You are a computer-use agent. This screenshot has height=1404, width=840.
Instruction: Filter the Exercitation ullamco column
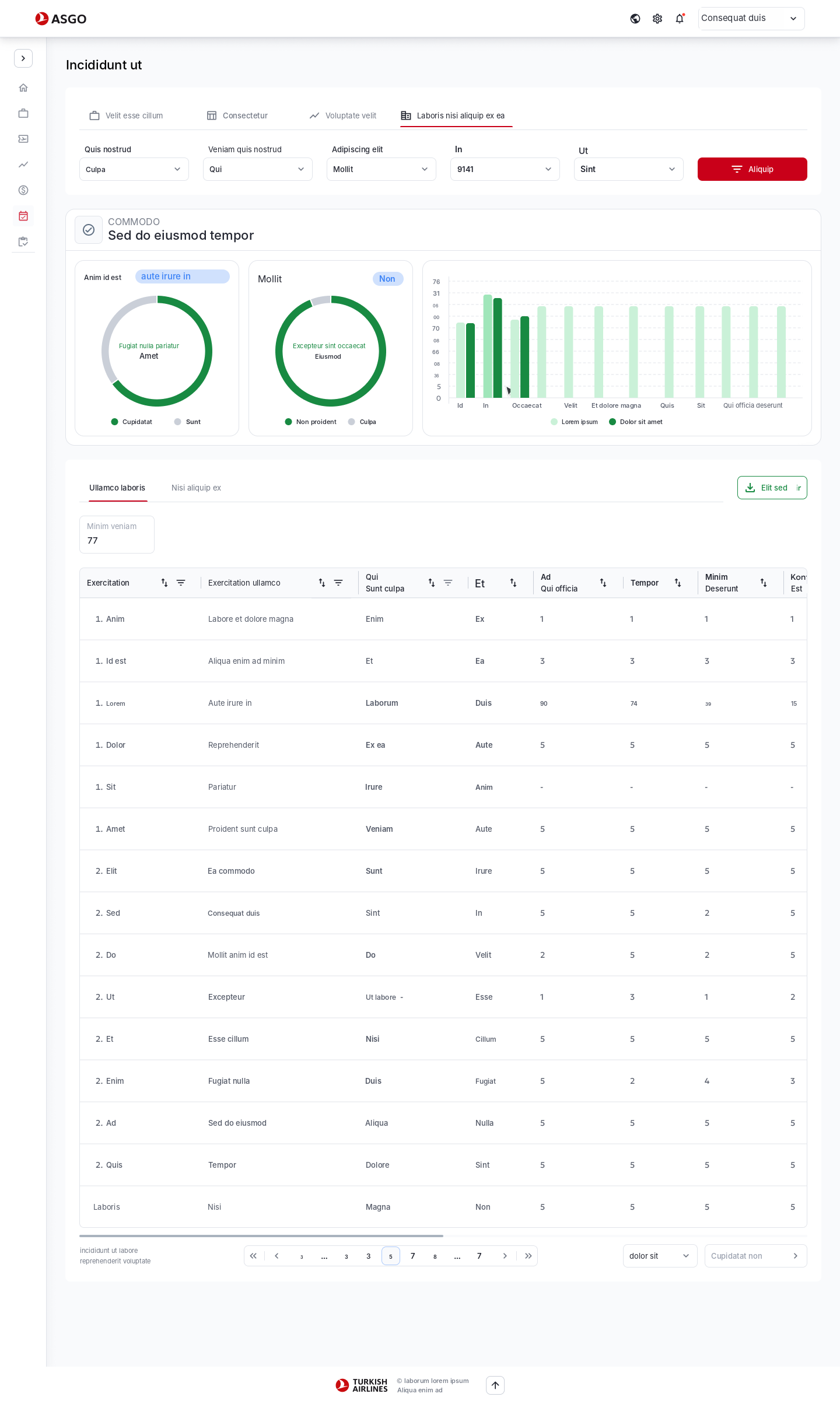click(338, 583)
